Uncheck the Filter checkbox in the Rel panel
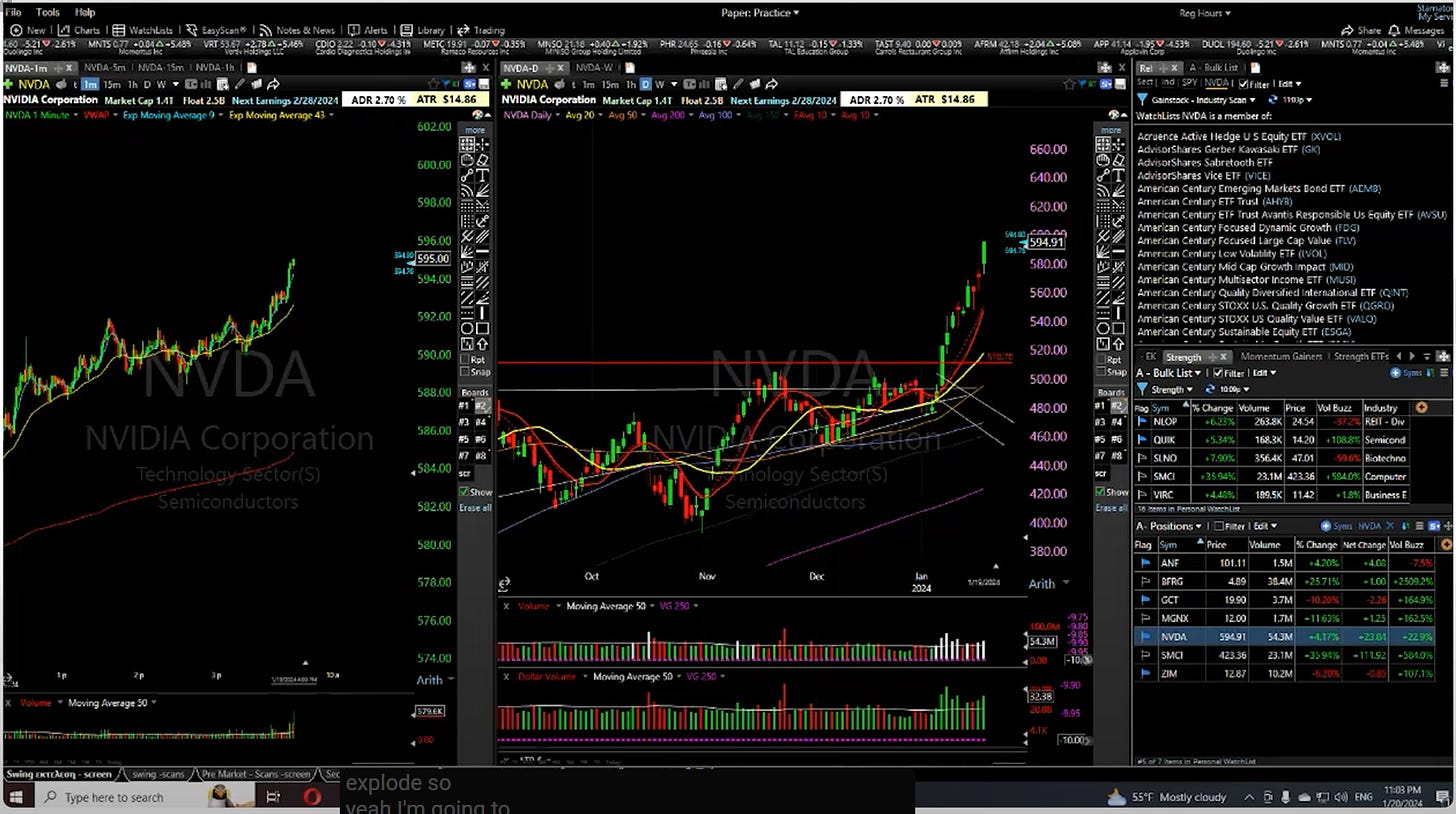Screen dimensions: 1456x814 [x=1243, y=84]
